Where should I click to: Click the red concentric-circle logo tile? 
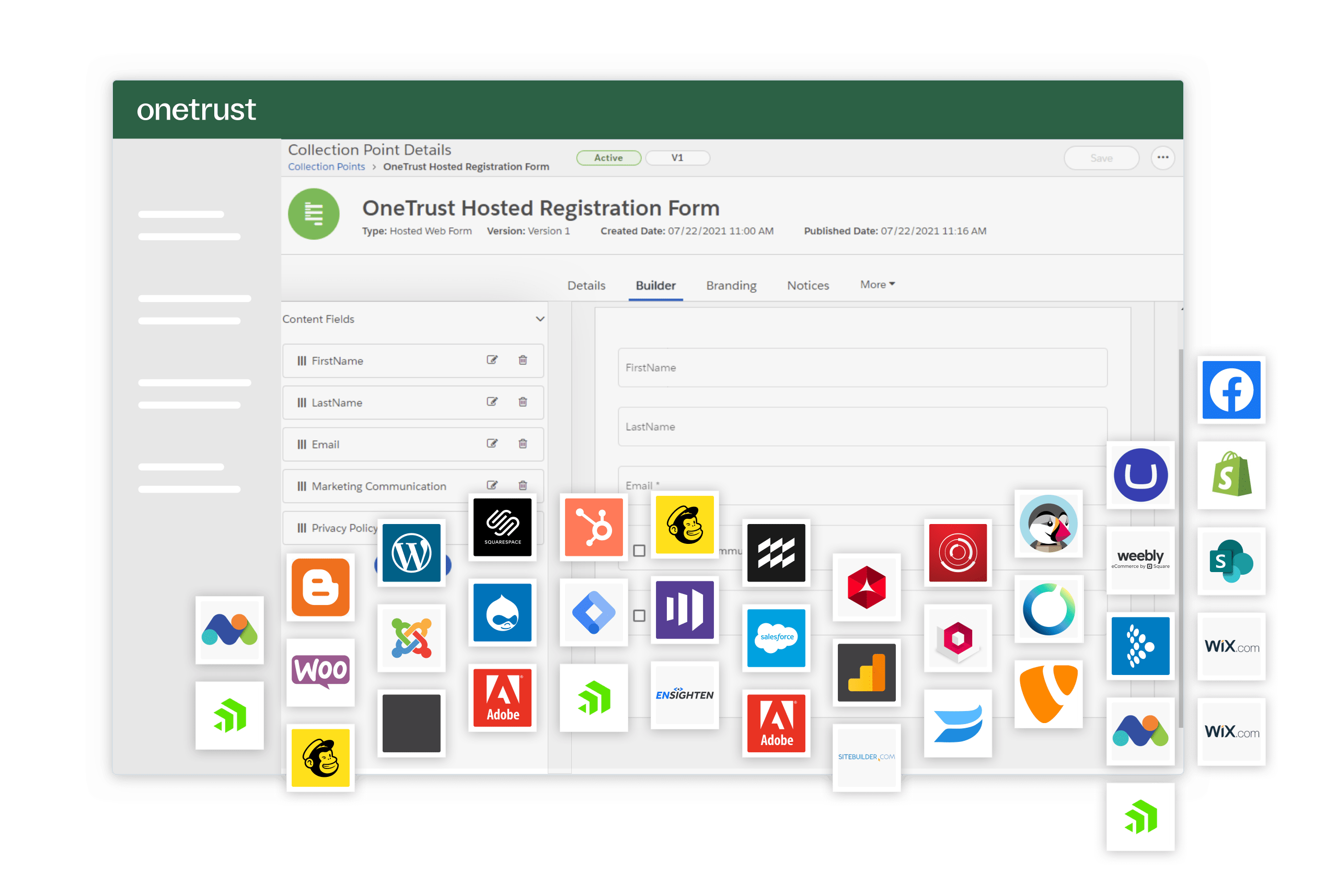(x=958, y=553)
